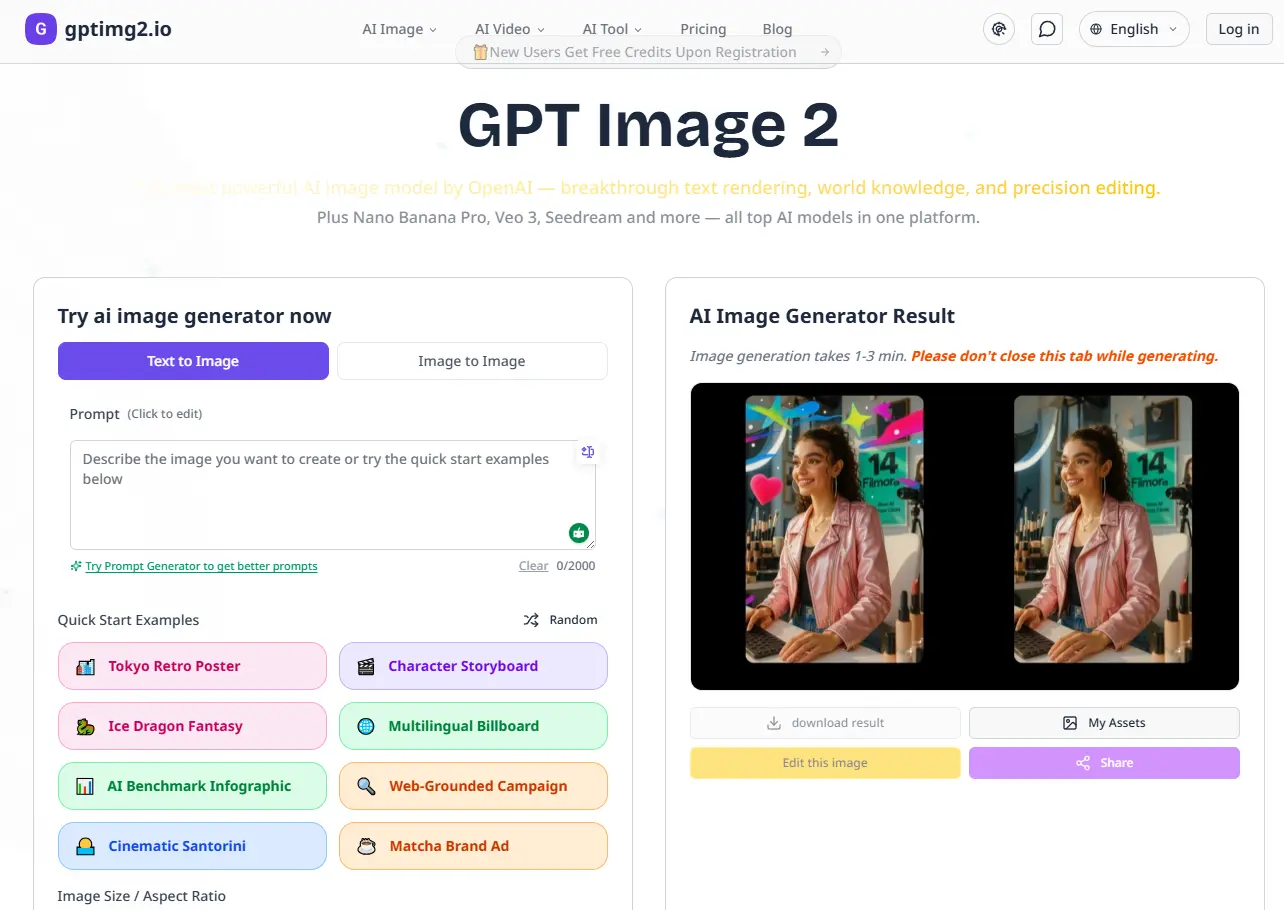Switch to Image to Image mode
This screenshot has width=1284, height=910.
click(472, 361)
